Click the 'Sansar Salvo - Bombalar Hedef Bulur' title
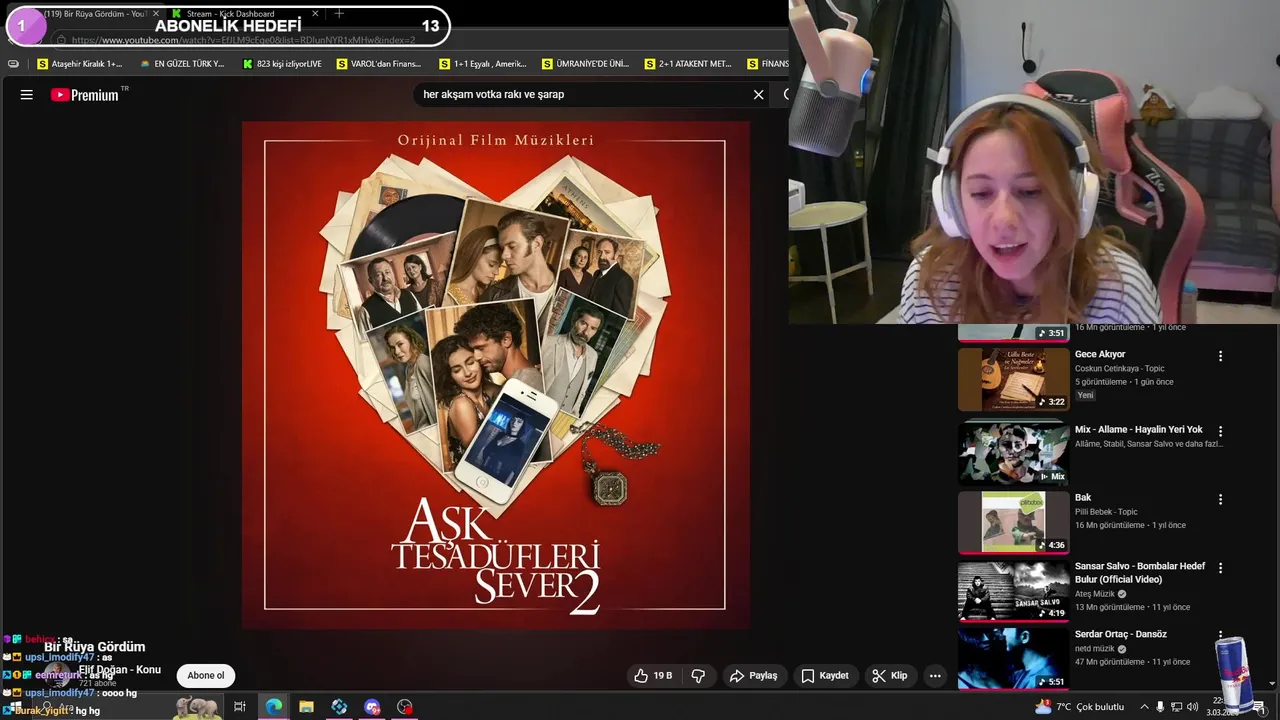 (x=1140, y=572)
